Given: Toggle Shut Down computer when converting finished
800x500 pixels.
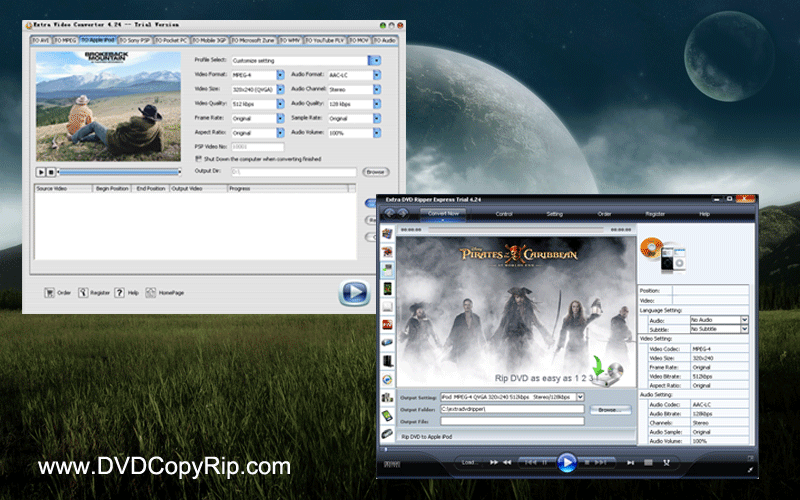Looking at the screenshot, I should click(198, 159).
